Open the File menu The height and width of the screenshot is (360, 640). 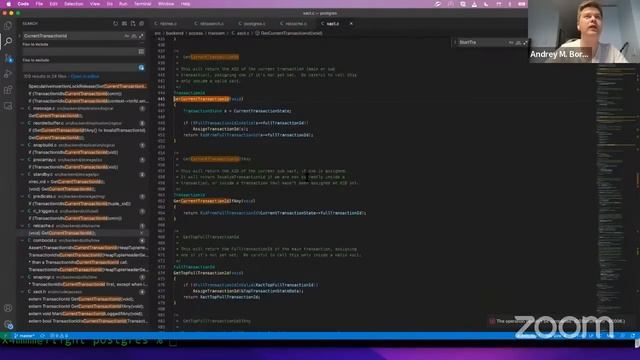(39, 4)
